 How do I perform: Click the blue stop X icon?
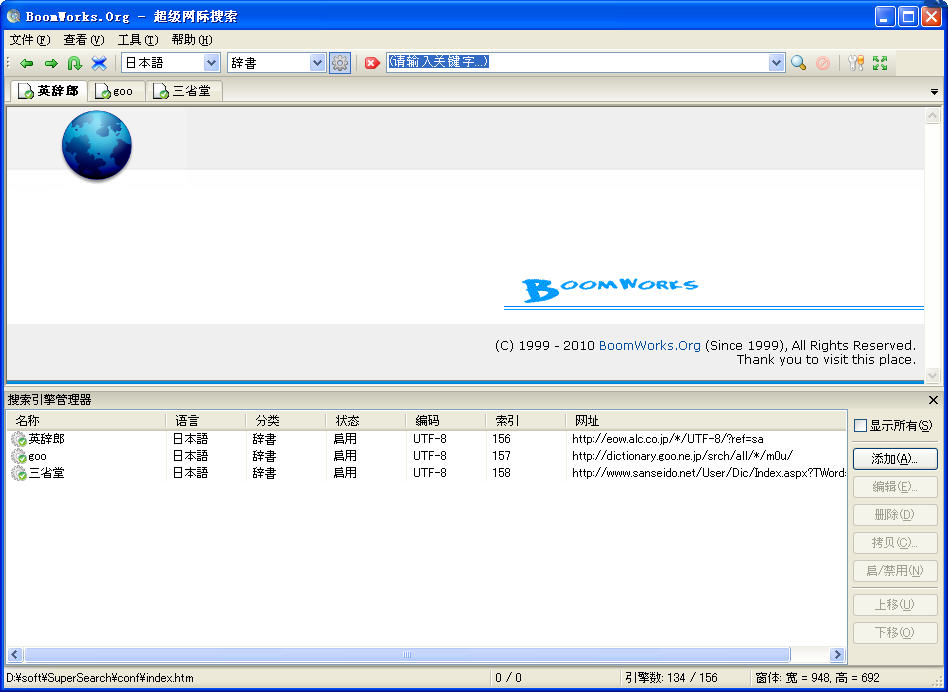[x=99, y=63]
